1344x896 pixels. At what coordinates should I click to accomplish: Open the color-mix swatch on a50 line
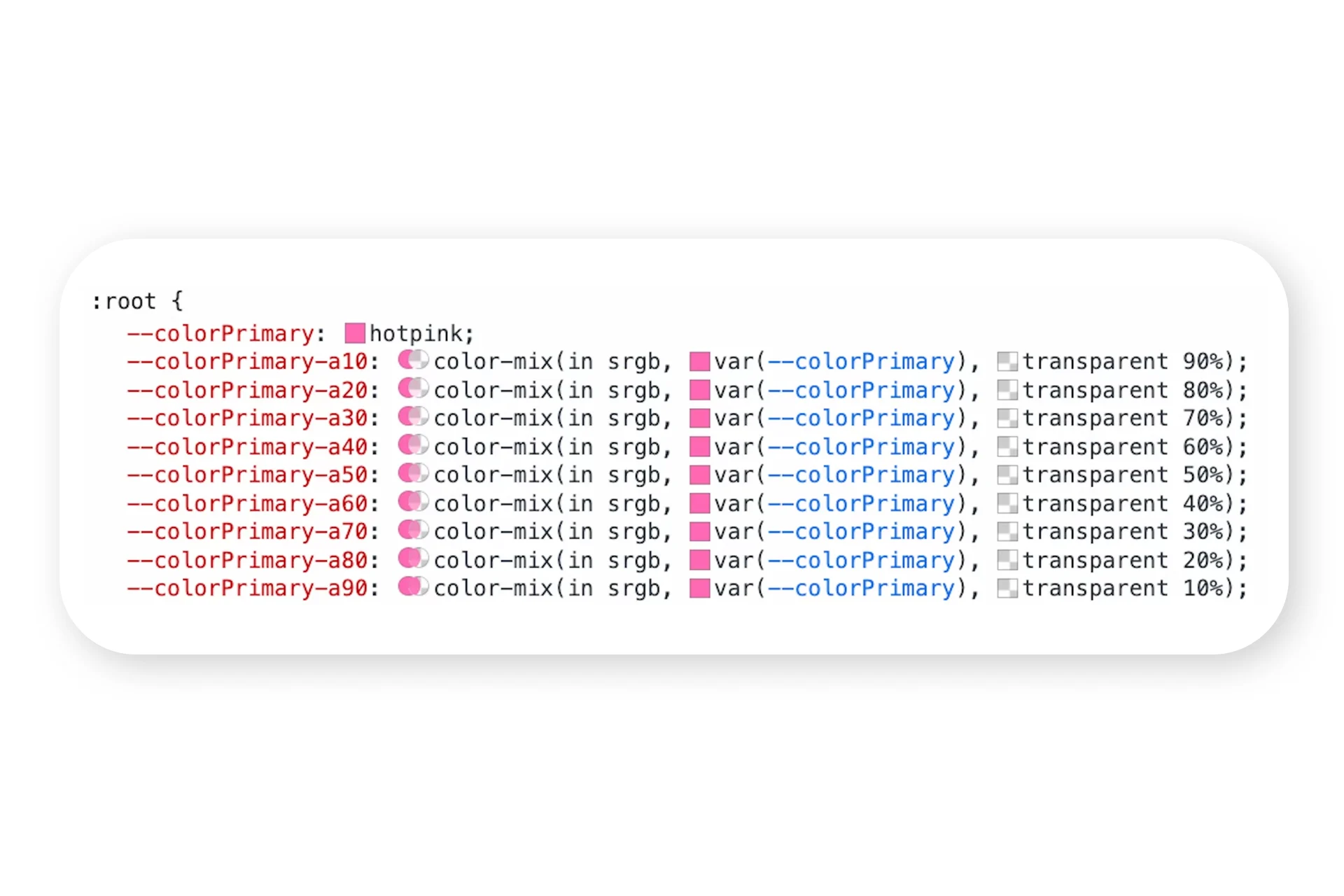pos(413,473)
